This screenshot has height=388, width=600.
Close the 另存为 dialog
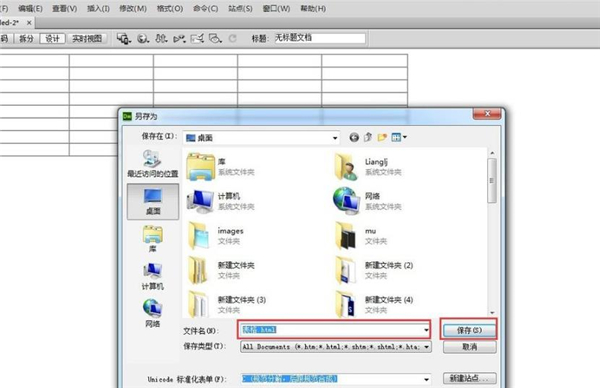coord(487,114)
